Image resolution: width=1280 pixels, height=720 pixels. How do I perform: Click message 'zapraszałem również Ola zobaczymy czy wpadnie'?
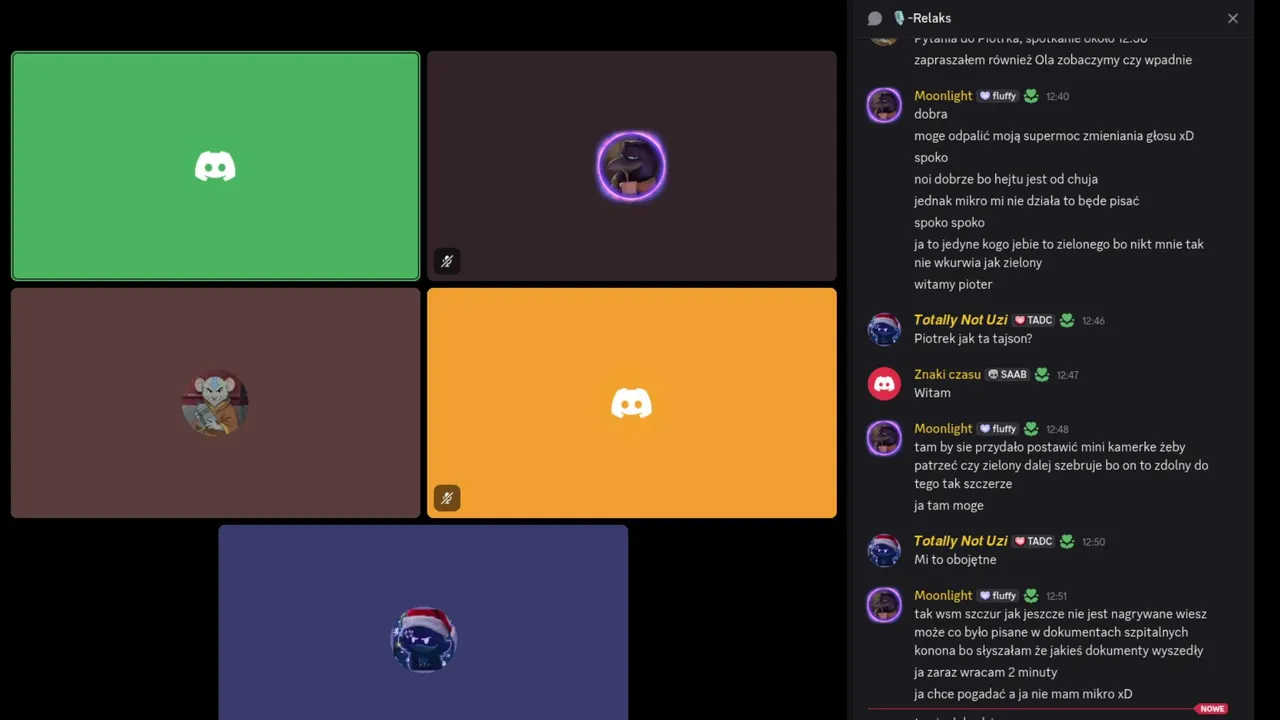[1053, 60]
